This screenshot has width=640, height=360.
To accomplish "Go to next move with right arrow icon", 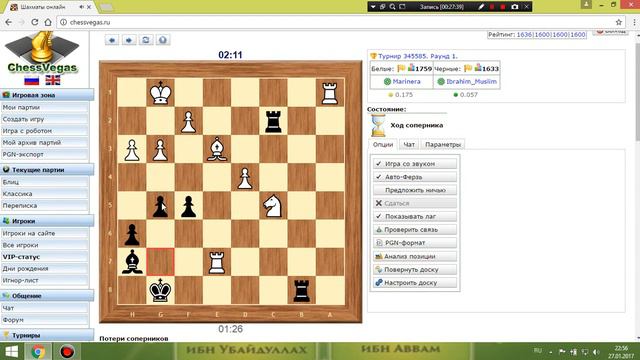I will 129,40.
